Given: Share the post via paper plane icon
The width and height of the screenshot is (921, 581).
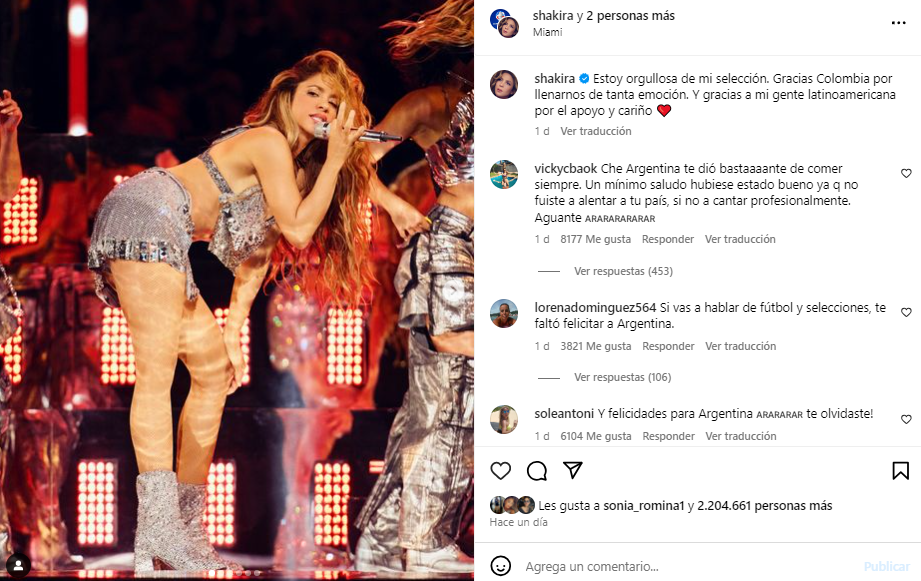Looking at the screenshot, I should click(x=572, y=471).
